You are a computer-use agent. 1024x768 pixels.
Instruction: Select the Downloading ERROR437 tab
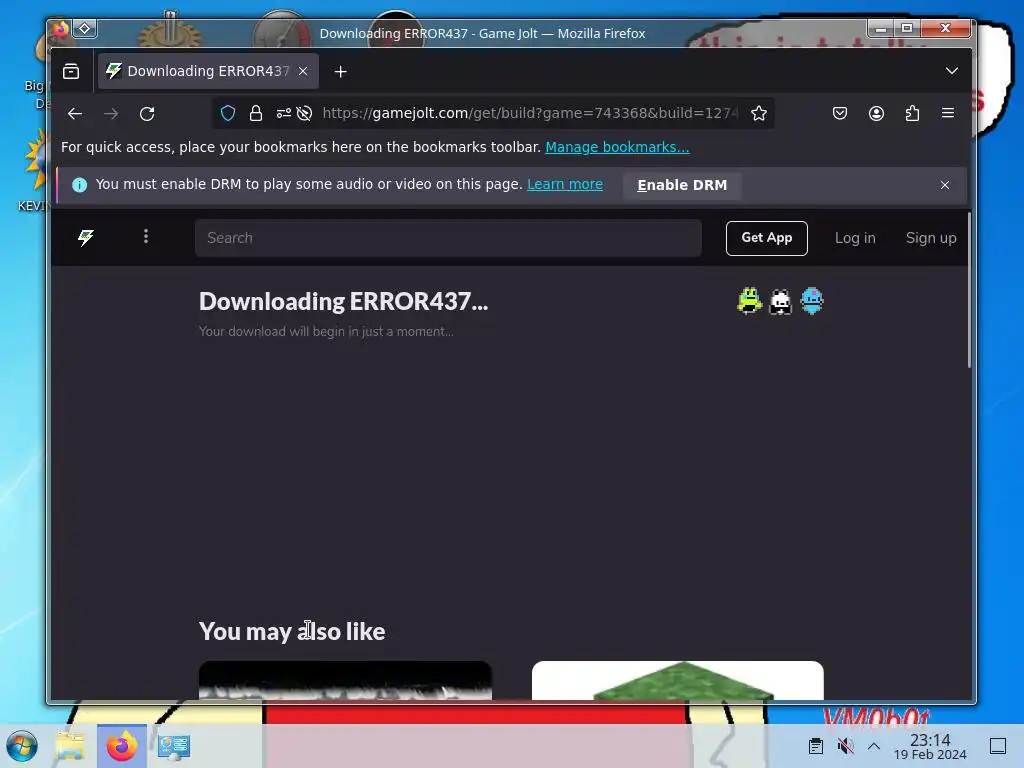click(208, 71)
